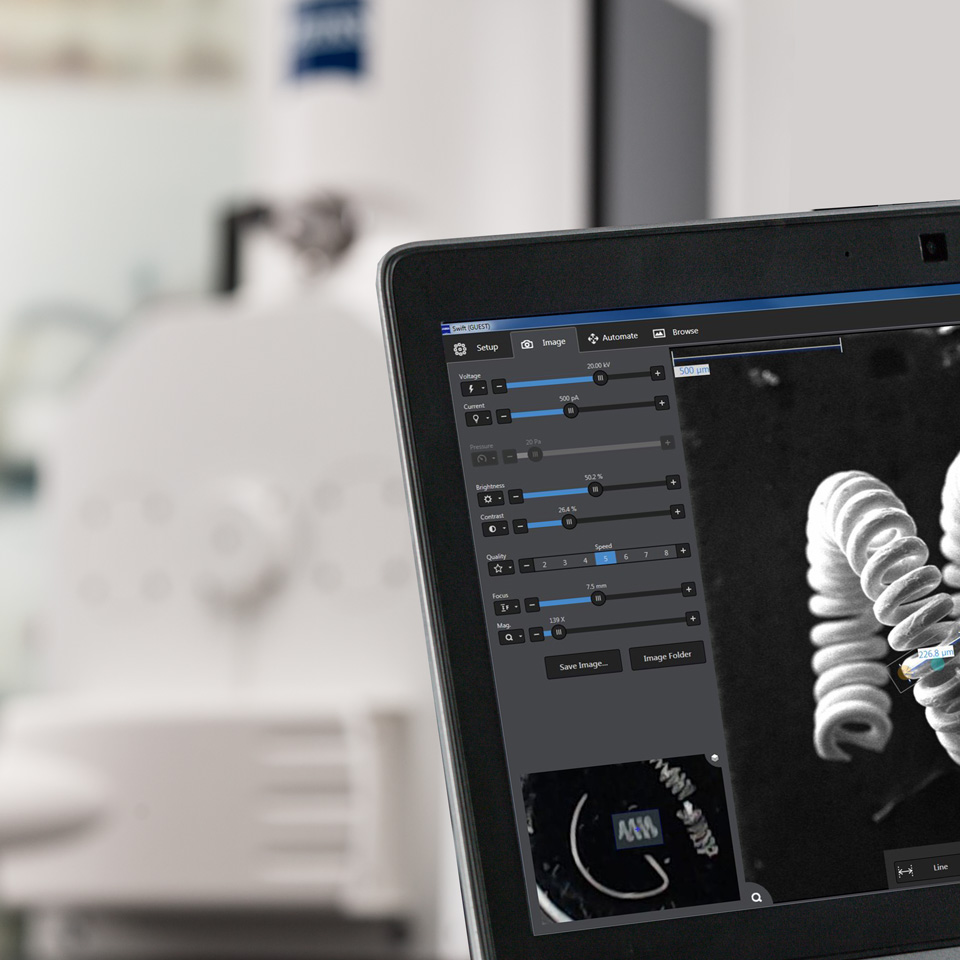Click the teal measurement endpoint handle
Image resolution: width=960 pixels, height=960 pixels.
click(x=937, y=664)
